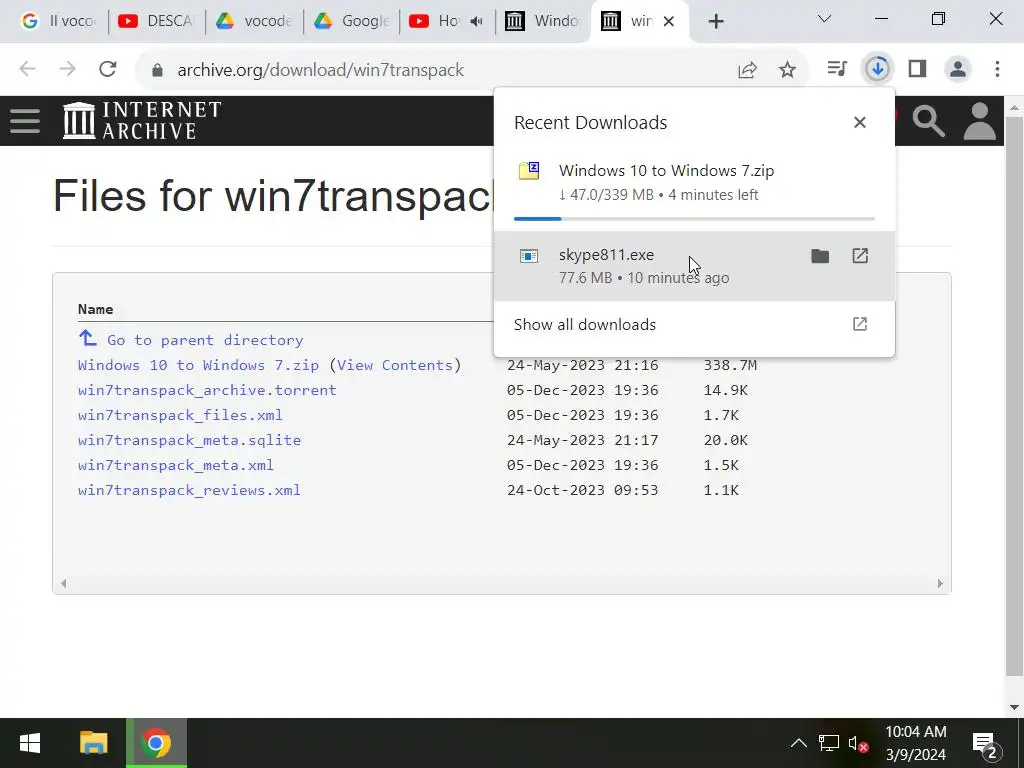The width and height of the screenshot is (1024, 768).
Task: Close the Recent Downloads popup
Action: tap(860, 122)
